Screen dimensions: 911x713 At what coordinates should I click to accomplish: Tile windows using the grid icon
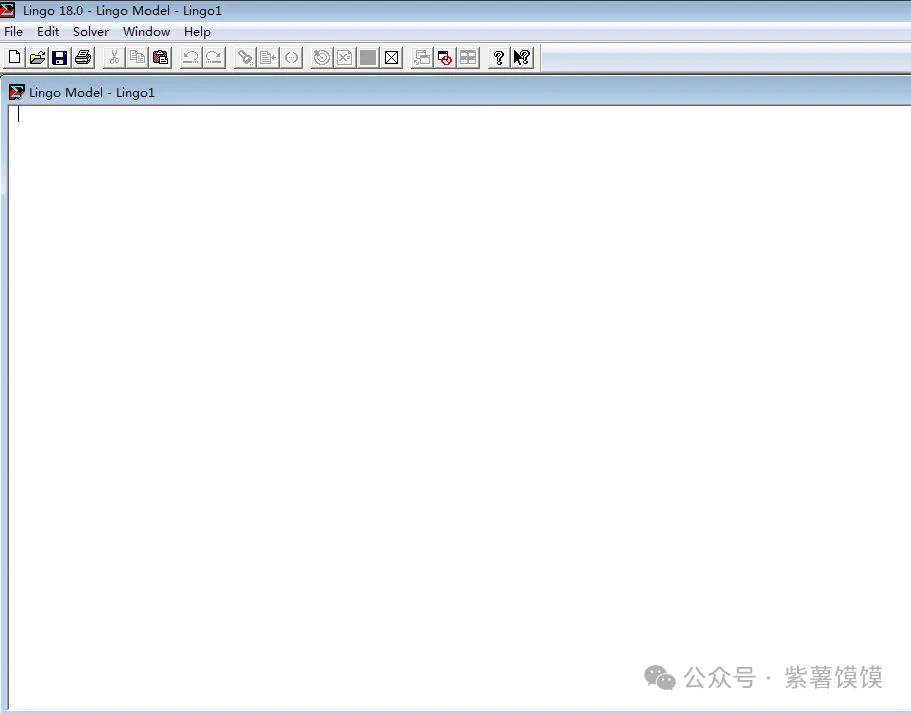tap(468, 58)
